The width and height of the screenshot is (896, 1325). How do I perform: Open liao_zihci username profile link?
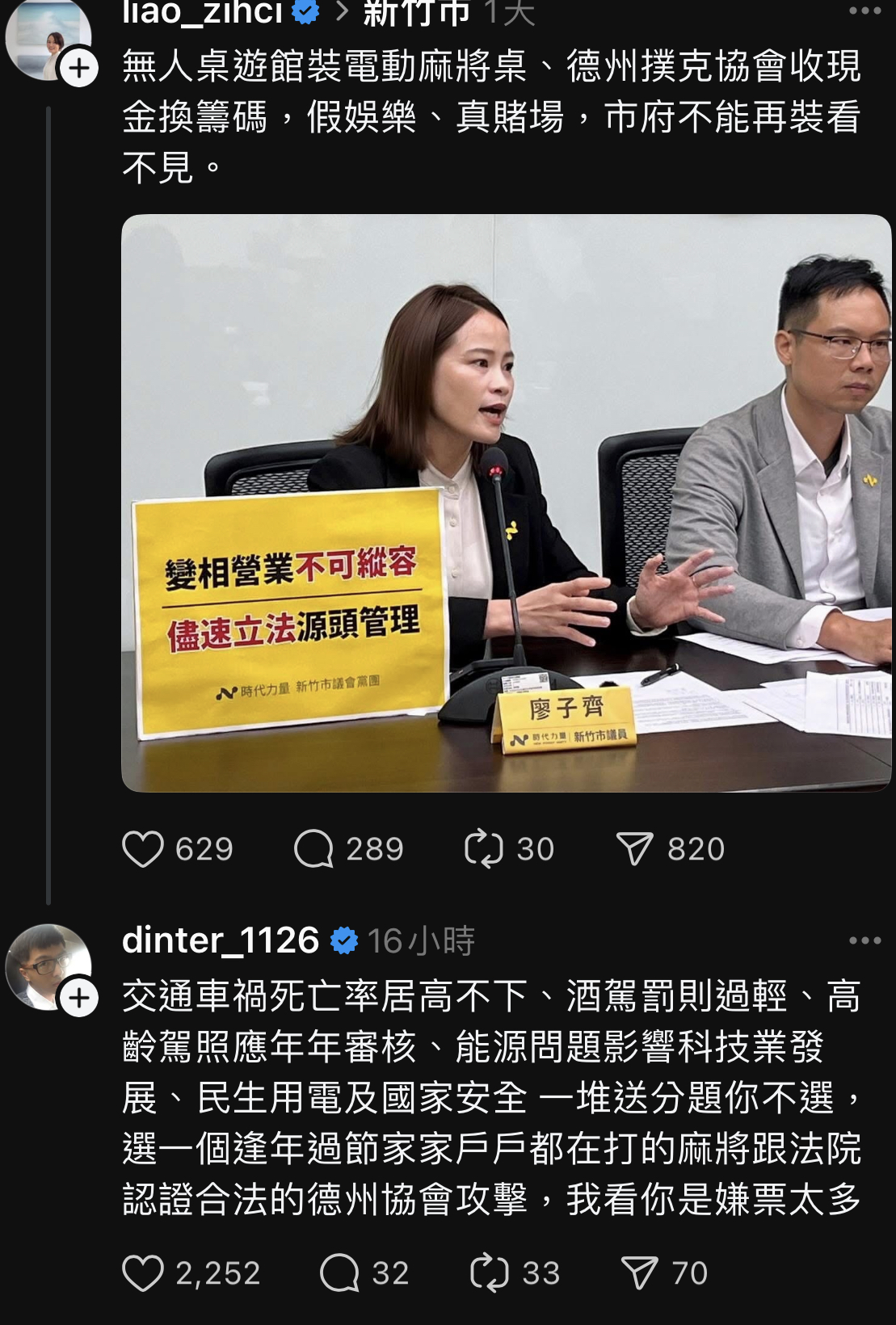tap(202, 12)
